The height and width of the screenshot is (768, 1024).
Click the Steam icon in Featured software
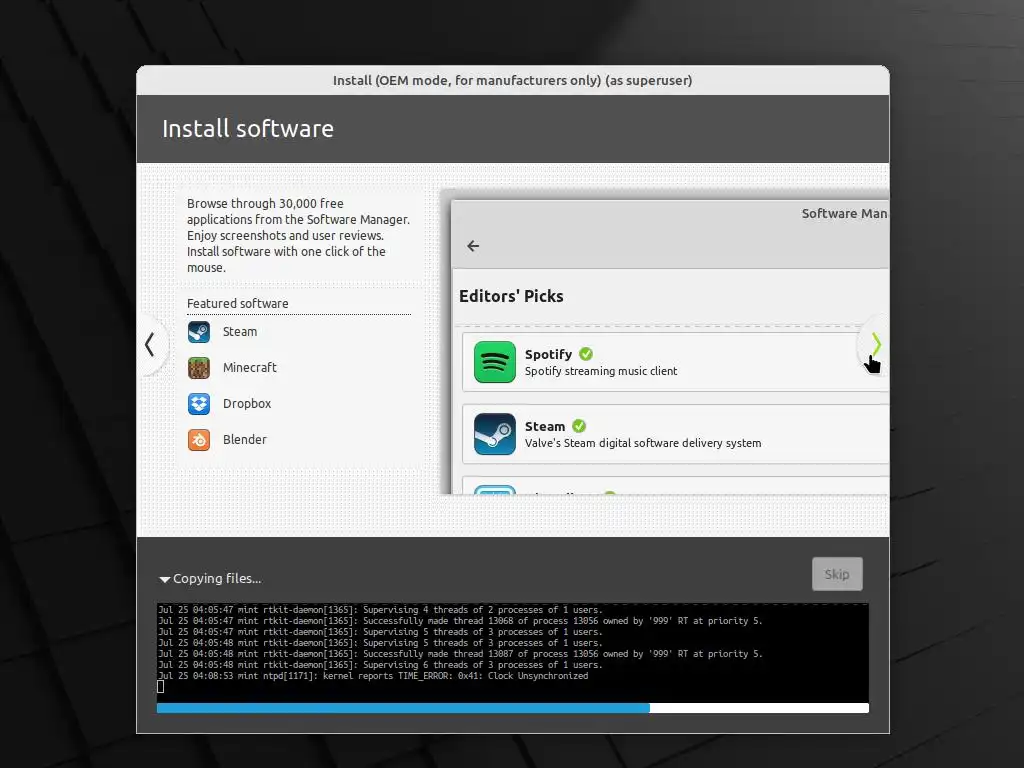pyautogui.click(x=199, y=332)
